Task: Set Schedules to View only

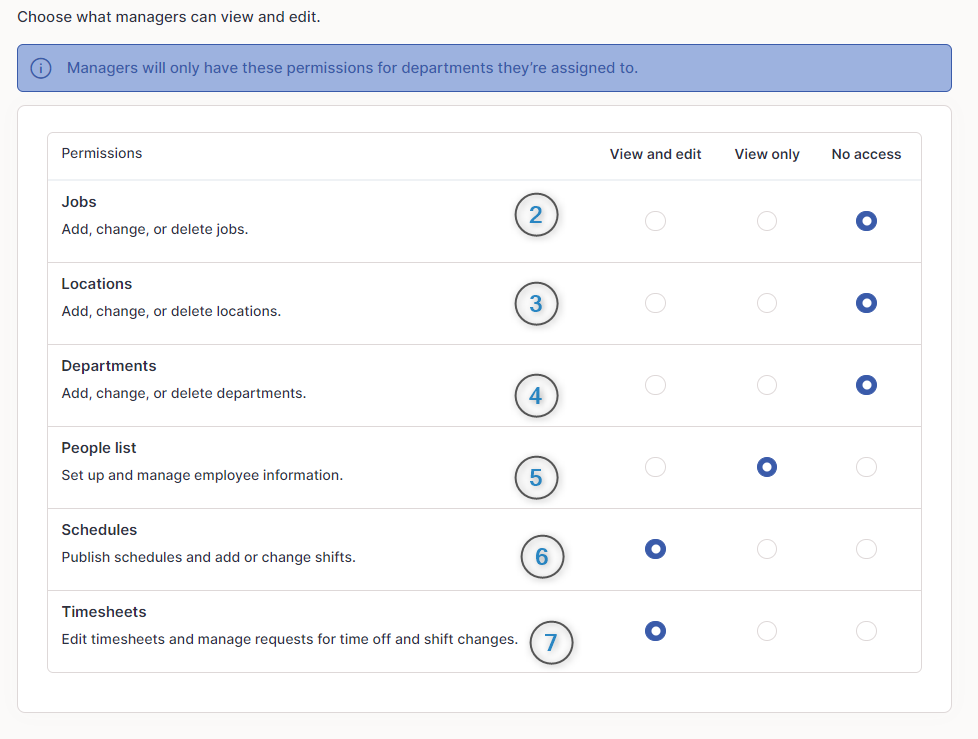Action: (767, 549)
